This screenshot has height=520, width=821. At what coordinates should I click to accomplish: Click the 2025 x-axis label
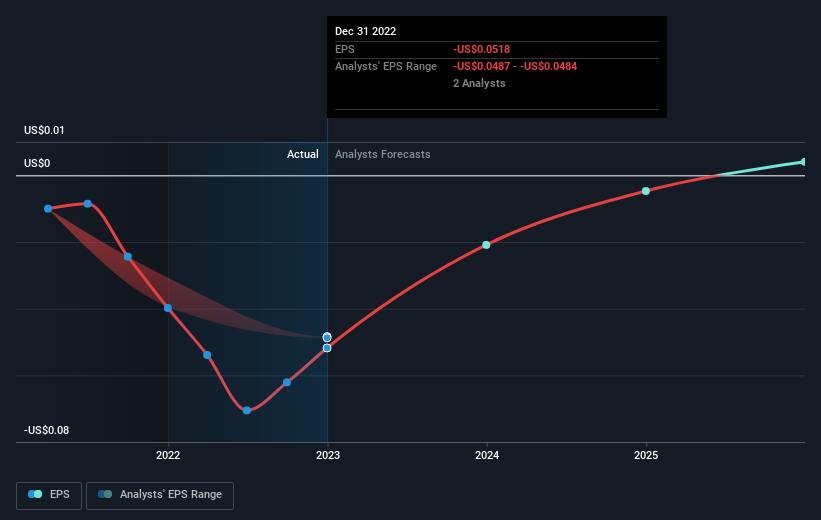click(646, 456)
